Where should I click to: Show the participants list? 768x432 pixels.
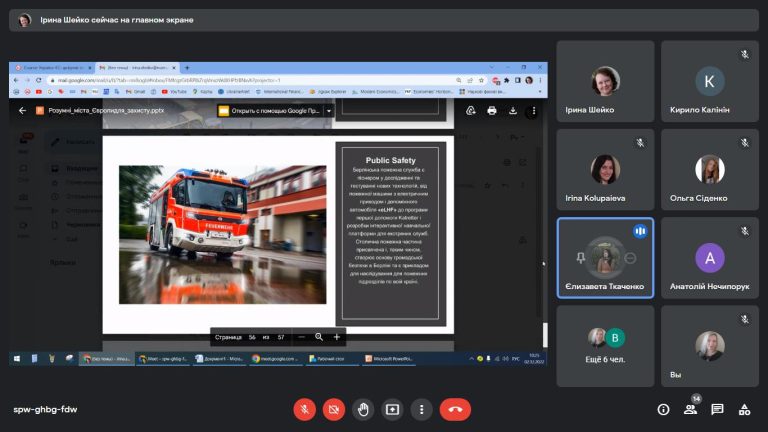[x=690, y=410]
